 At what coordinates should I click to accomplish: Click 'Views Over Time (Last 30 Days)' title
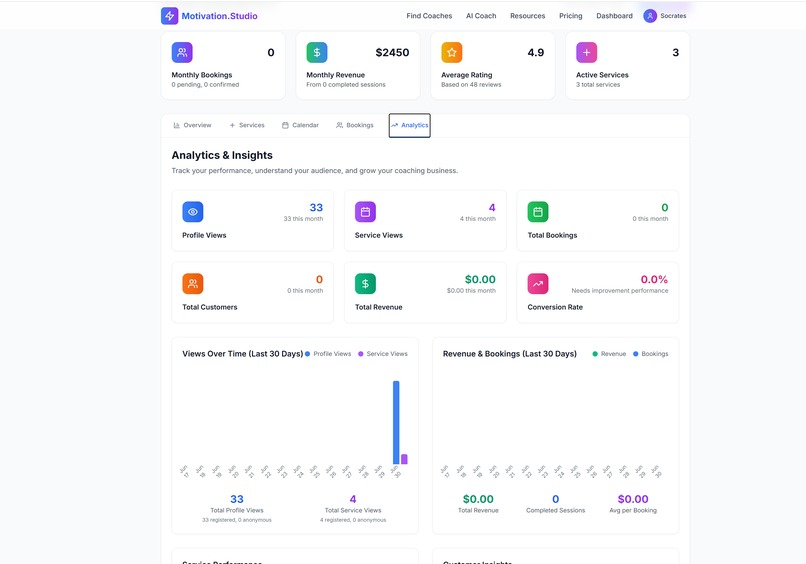pyautogui.click(x=243, y=354)
